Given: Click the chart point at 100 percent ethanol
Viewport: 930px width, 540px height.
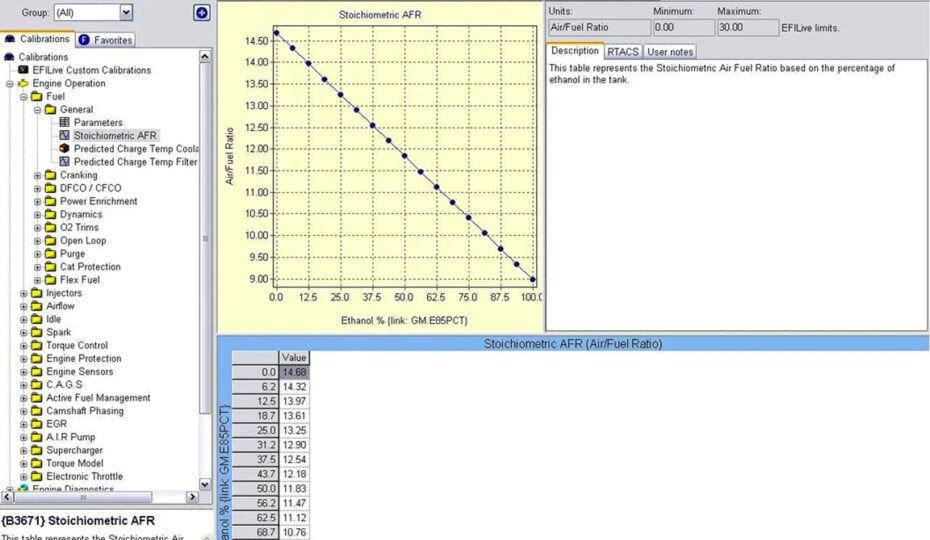Looking at the screenshot, I should [533, 279].
